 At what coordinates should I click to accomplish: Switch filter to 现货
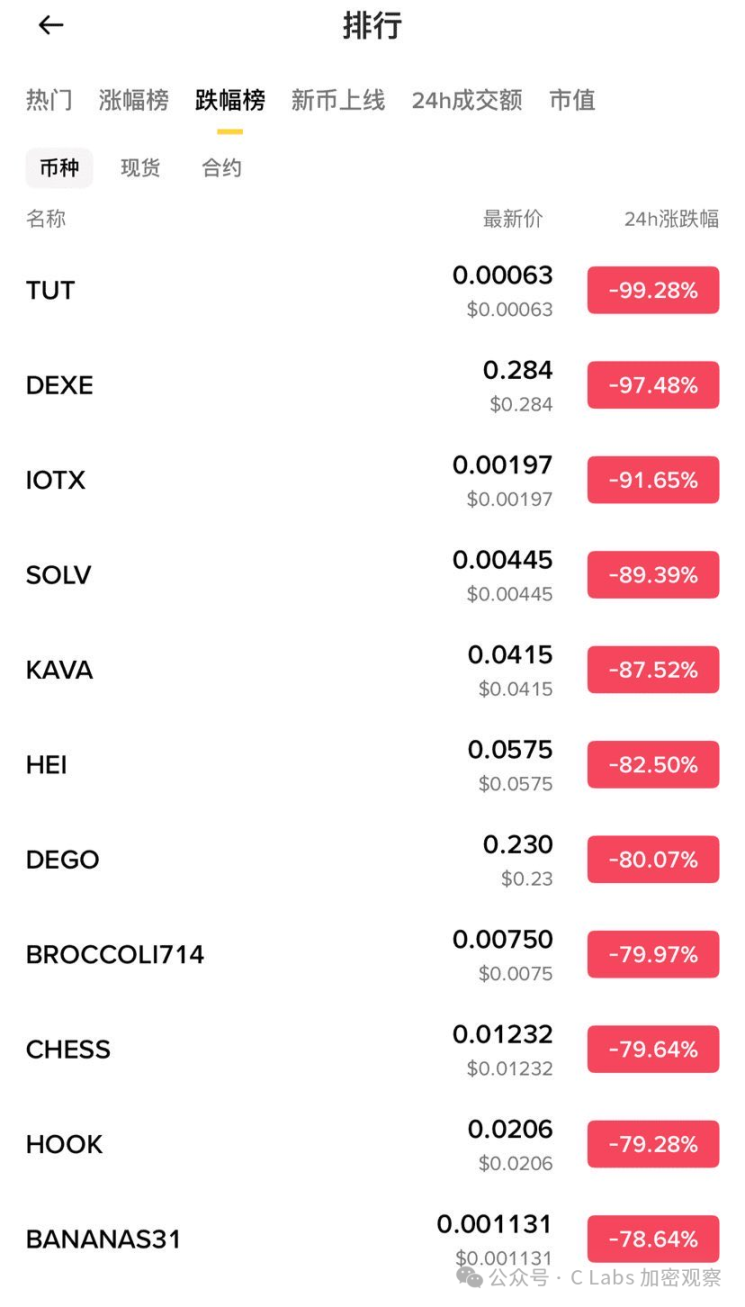[140, 168]
